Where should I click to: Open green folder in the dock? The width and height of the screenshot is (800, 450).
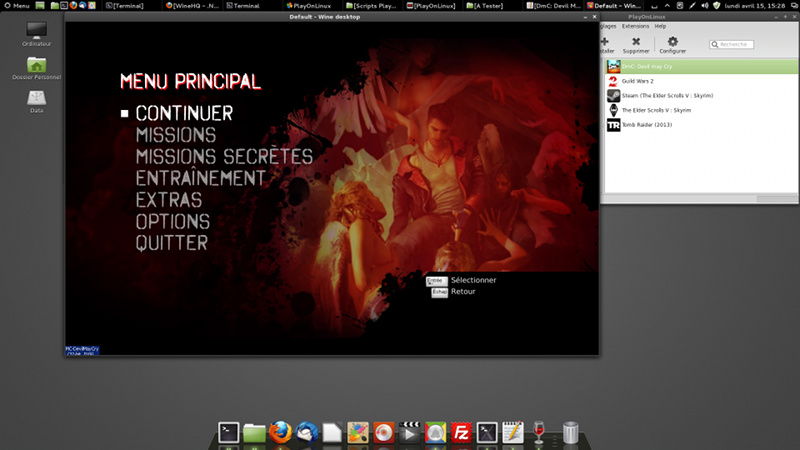(254, 433)
